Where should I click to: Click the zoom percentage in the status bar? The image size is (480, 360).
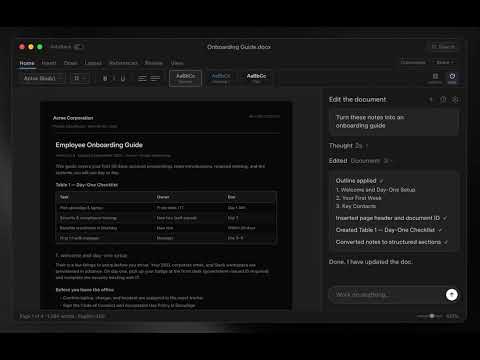[452, 316]
